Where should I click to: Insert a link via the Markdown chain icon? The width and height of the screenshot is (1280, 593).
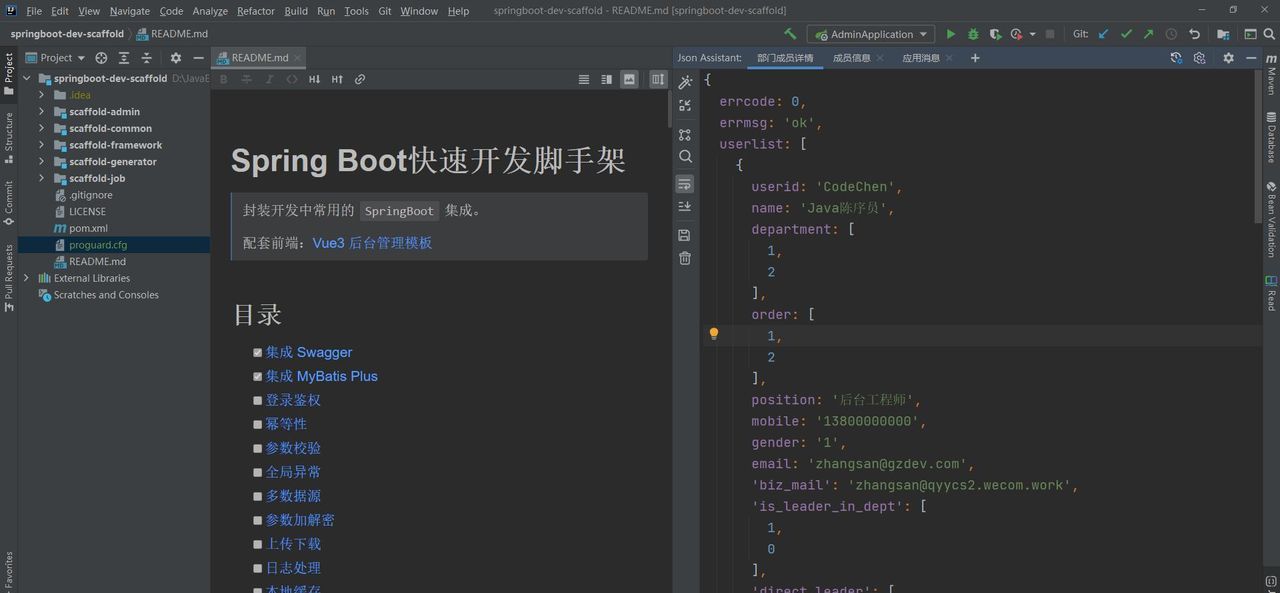click(x=360, y=79)
